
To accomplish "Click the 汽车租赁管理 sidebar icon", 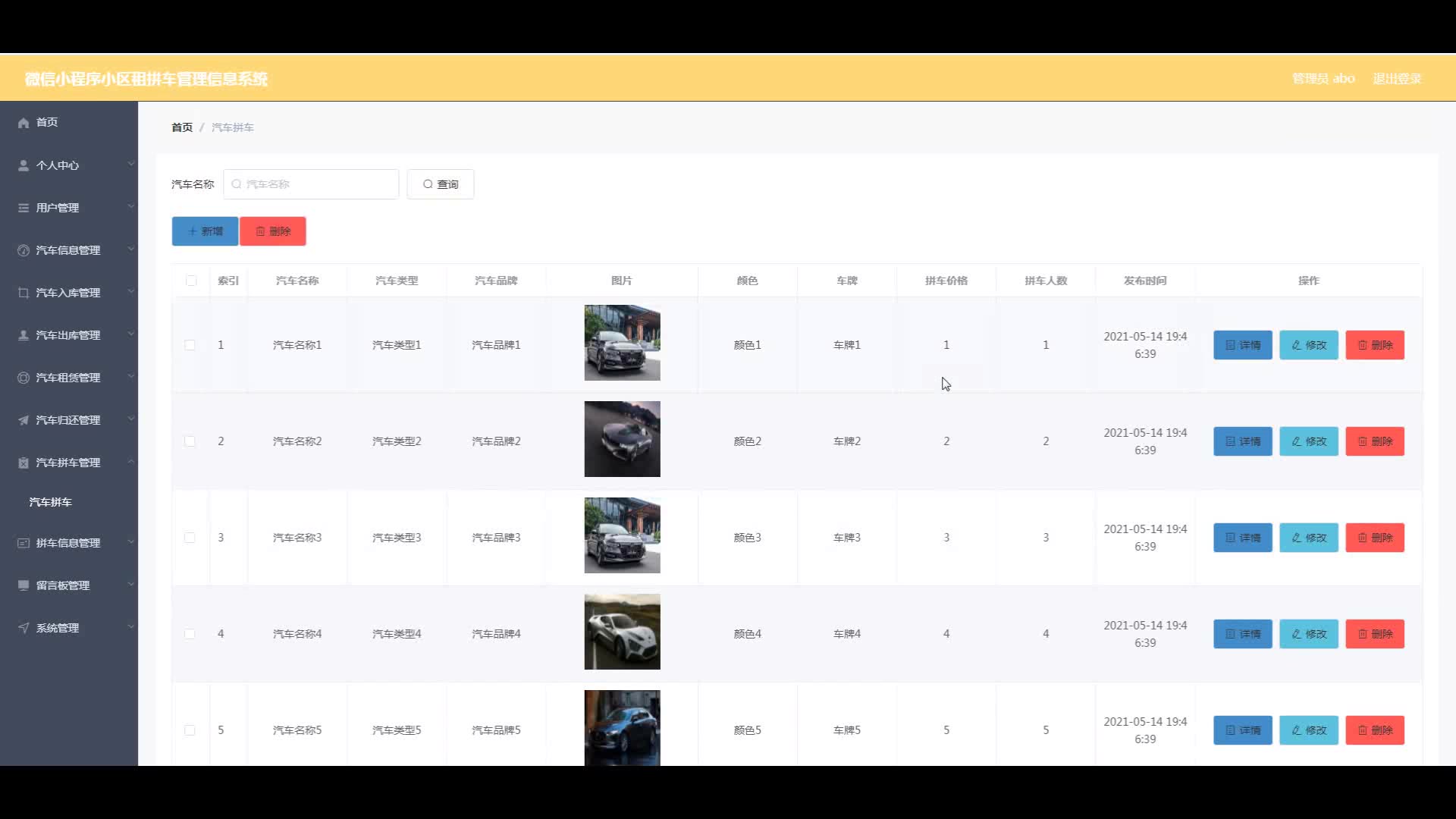I will click(x=24, y=378).
